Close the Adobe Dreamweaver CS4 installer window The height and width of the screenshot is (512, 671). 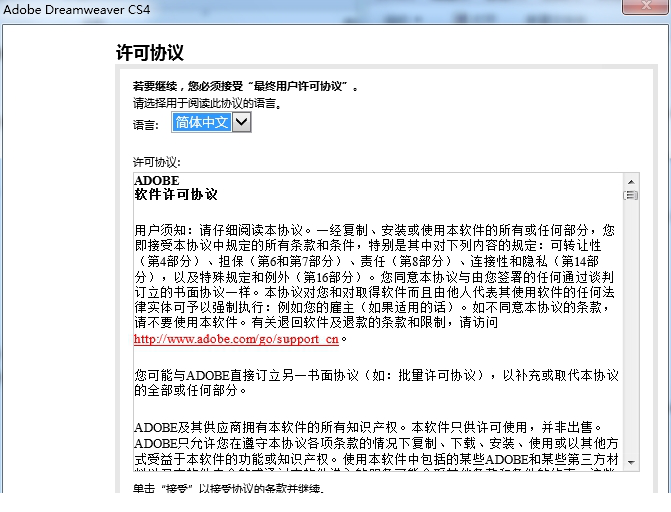pos(646,7)
